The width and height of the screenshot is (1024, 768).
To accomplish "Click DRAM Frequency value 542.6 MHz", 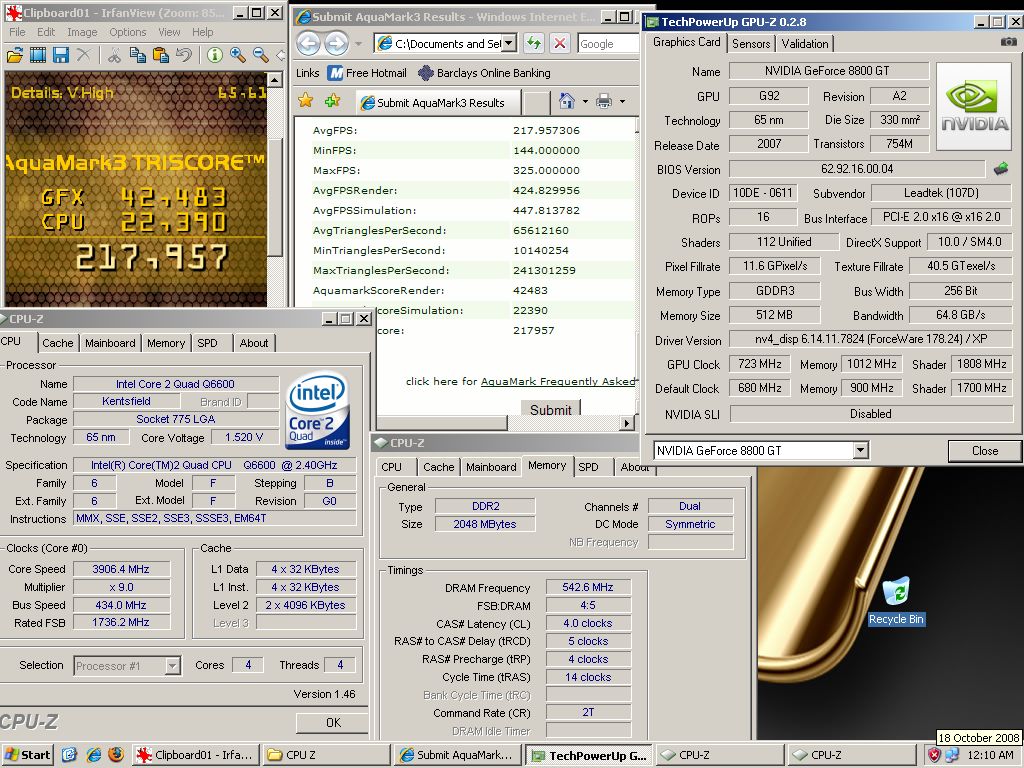I will [x=588, y=587].
